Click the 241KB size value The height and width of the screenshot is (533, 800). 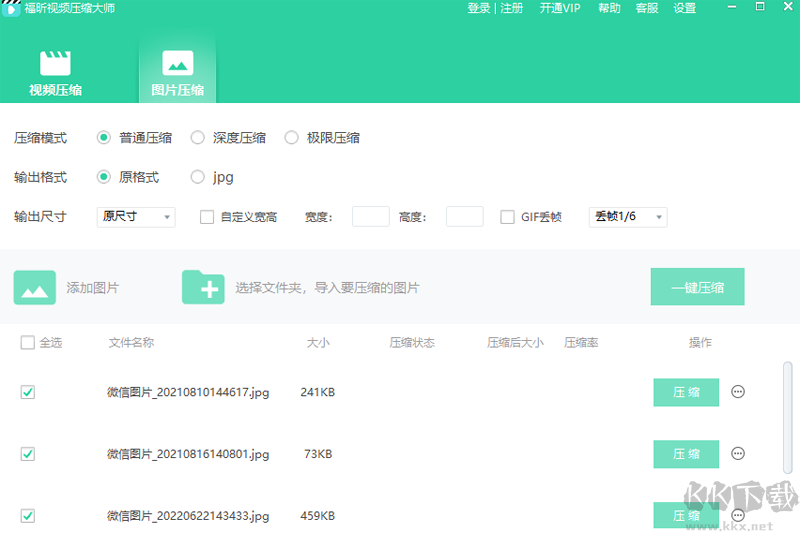[x=318, y=392]
